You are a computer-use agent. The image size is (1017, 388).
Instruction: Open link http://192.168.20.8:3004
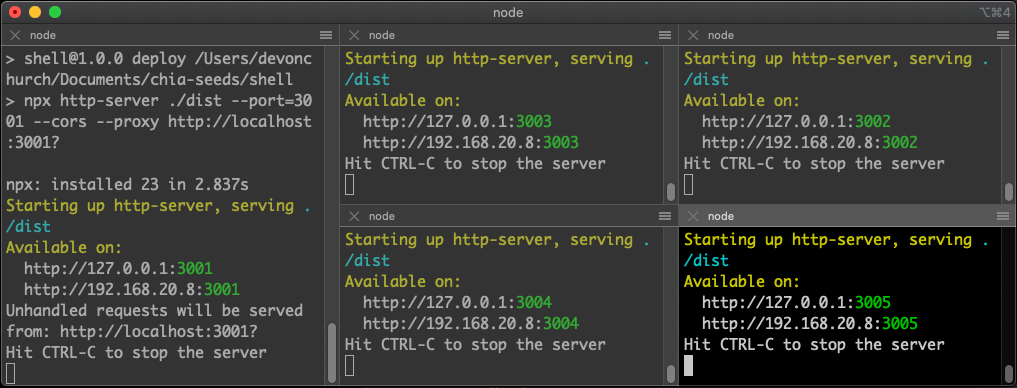[471, 323]
